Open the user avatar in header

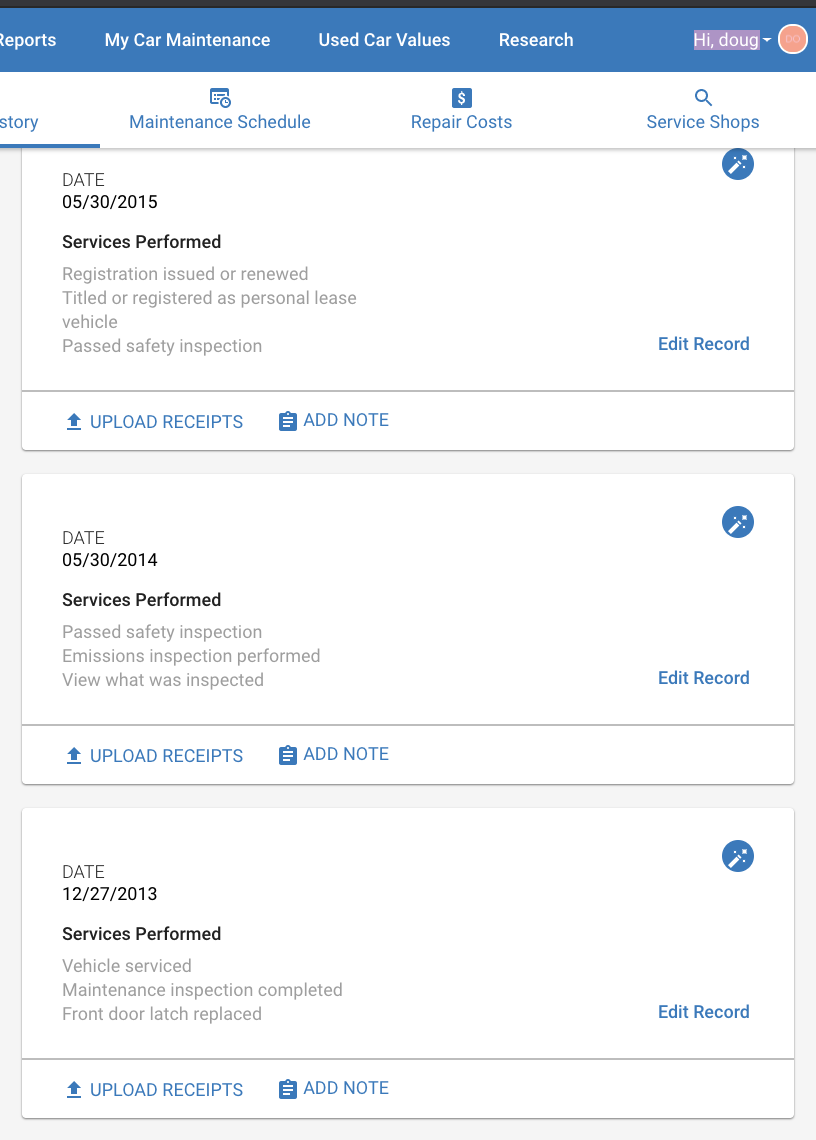pos(792,39)
